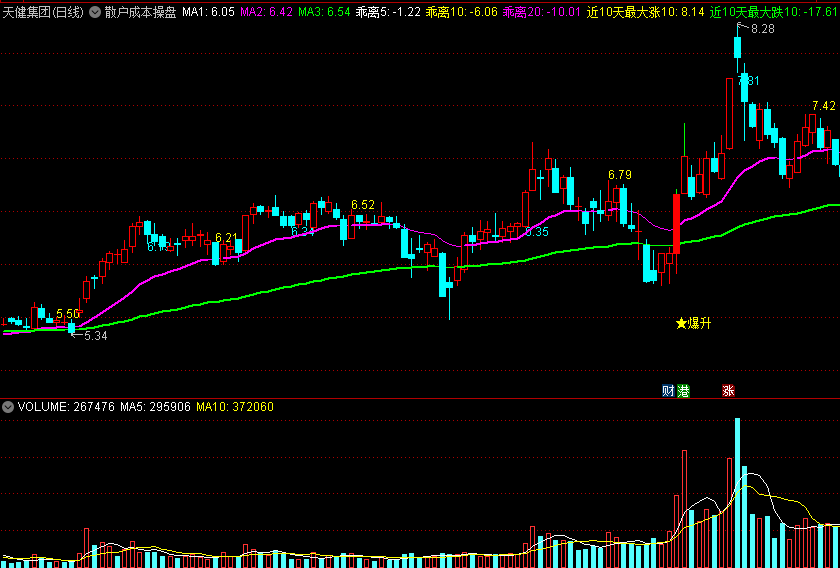This screenshot has width=840, height=568.
Task: Click the green MA3: 6.54 value
Action: point(325,12)
